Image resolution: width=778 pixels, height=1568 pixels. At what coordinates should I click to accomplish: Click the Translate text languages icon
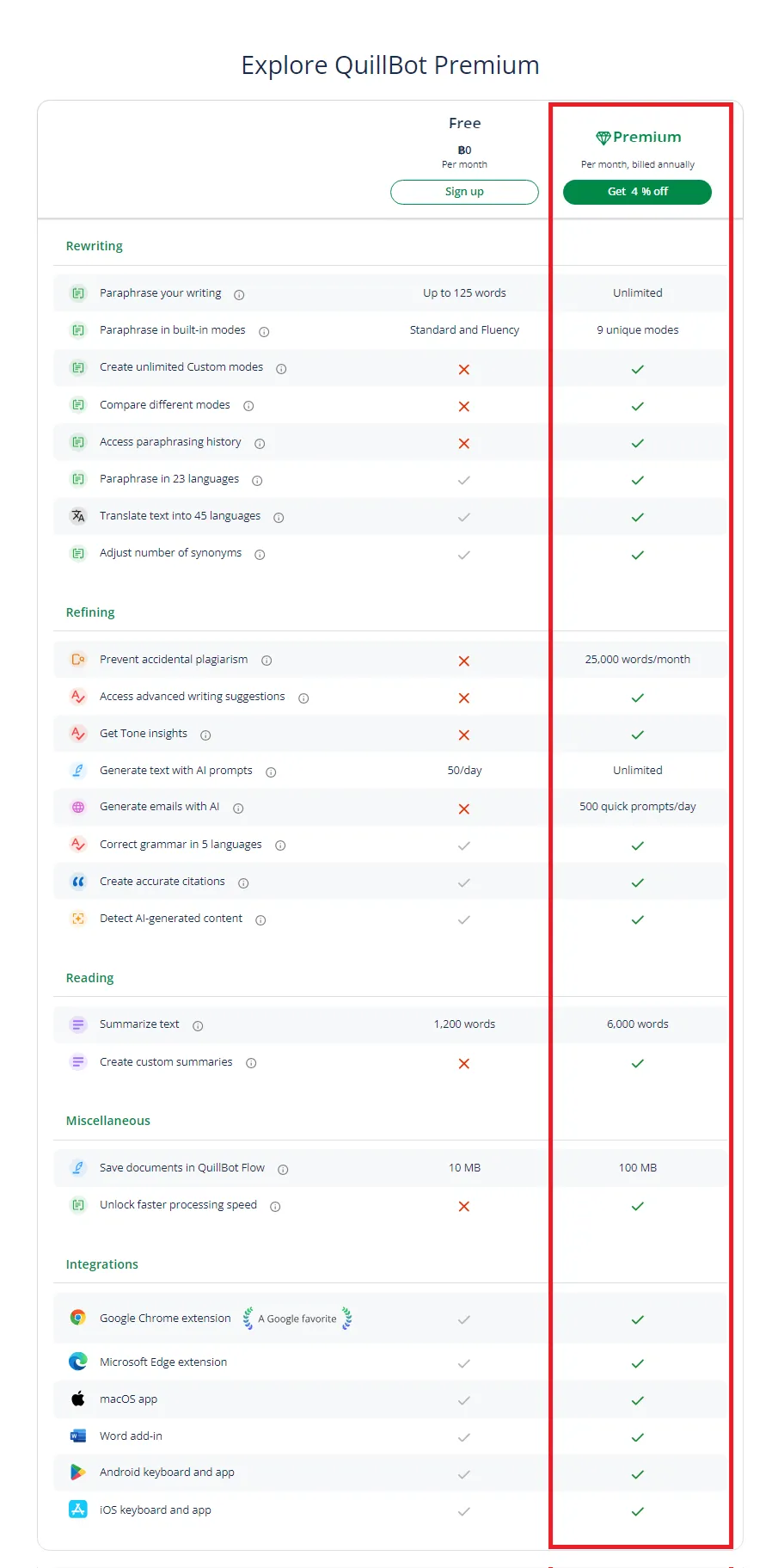click(x=78, y=516)
